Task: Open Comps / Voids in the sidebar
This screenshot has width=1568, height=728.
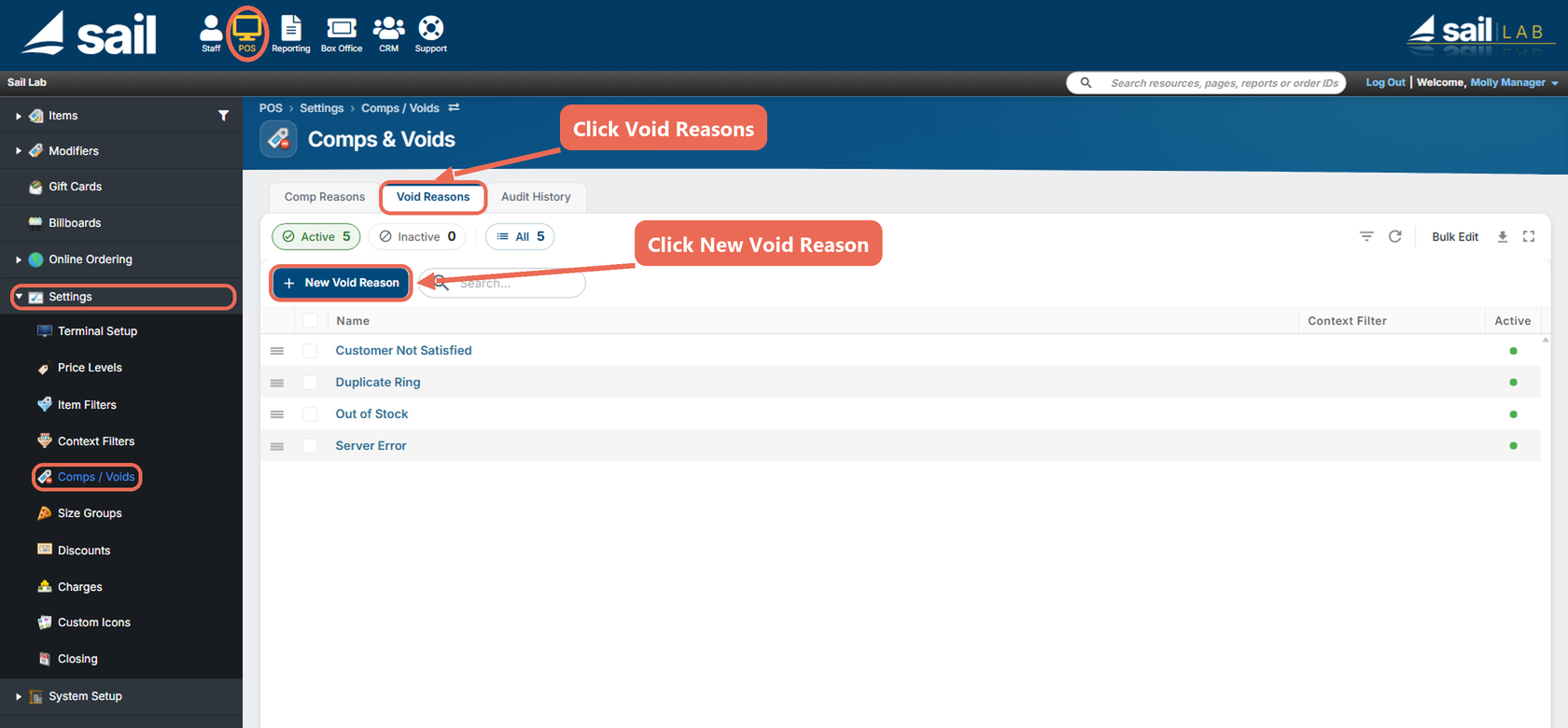Action: (87, 477)
